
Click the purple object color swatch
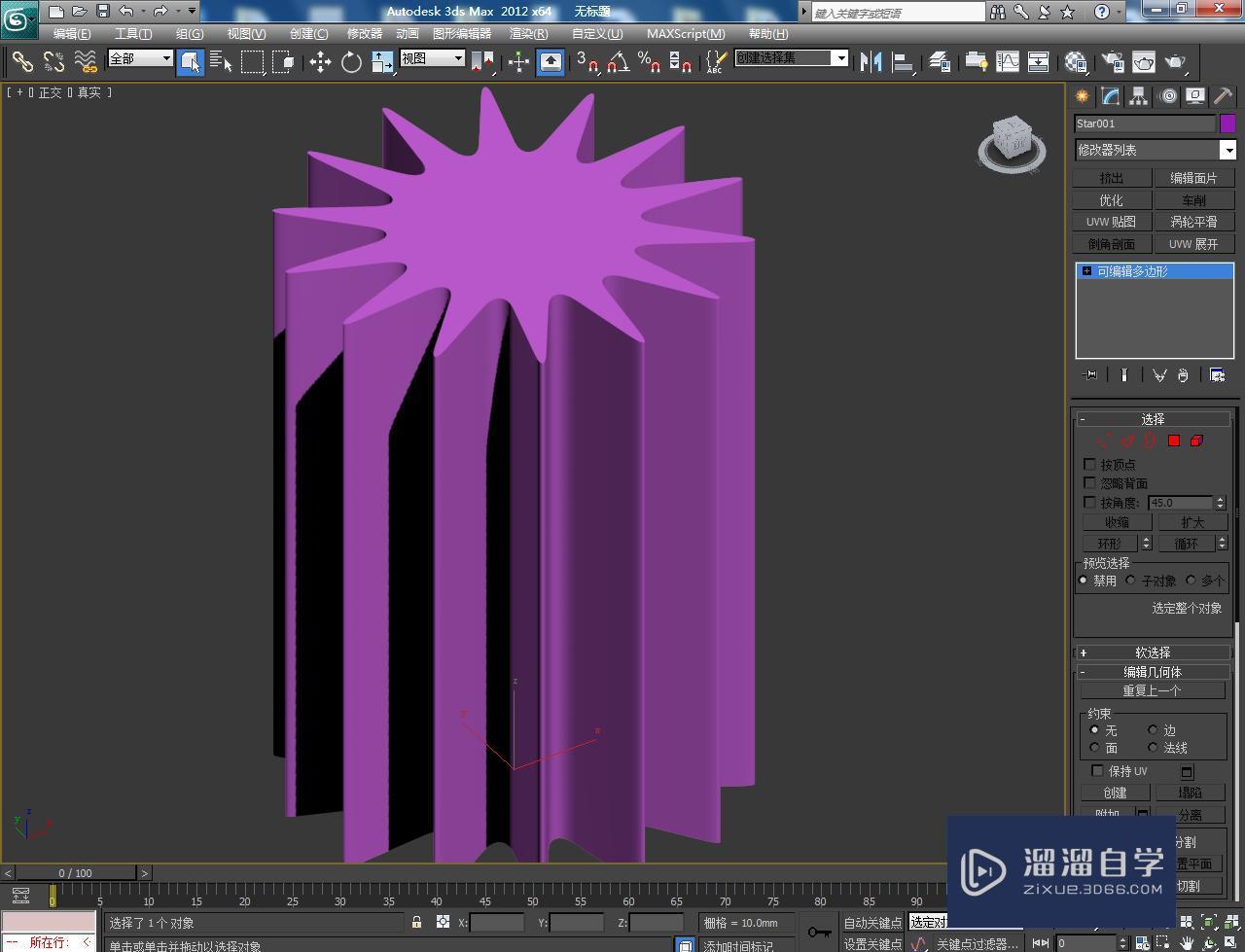pos(1227,123)
